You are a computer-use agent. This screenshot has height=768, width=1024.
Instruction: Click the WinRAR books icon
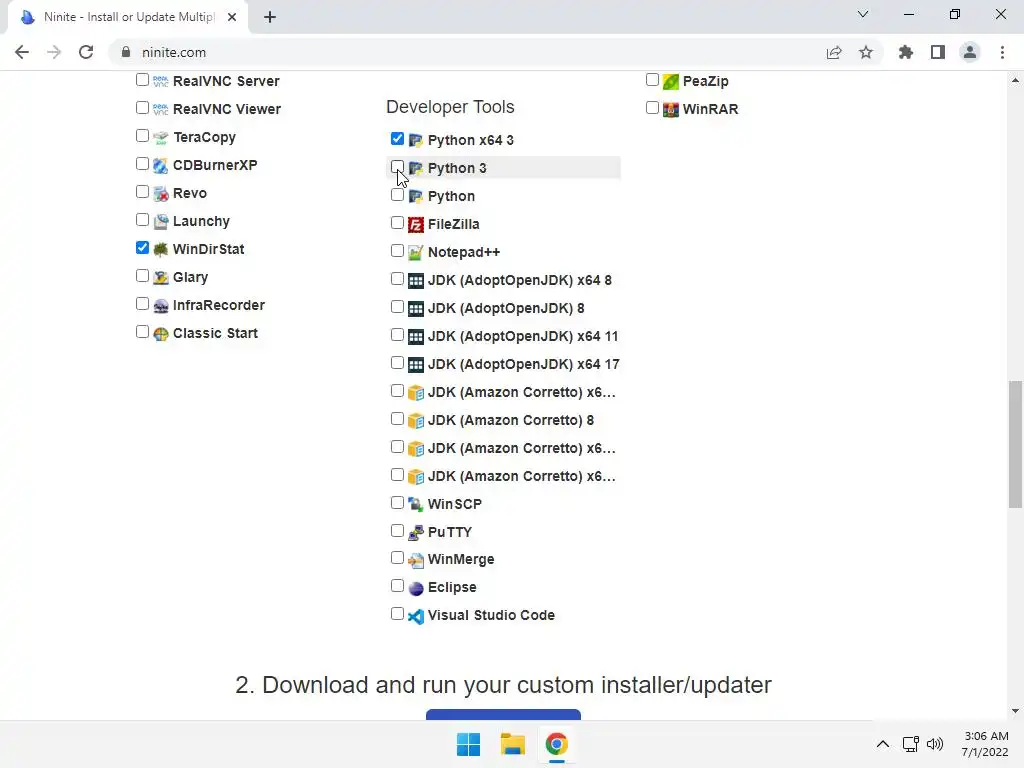(x=671, y=109)
